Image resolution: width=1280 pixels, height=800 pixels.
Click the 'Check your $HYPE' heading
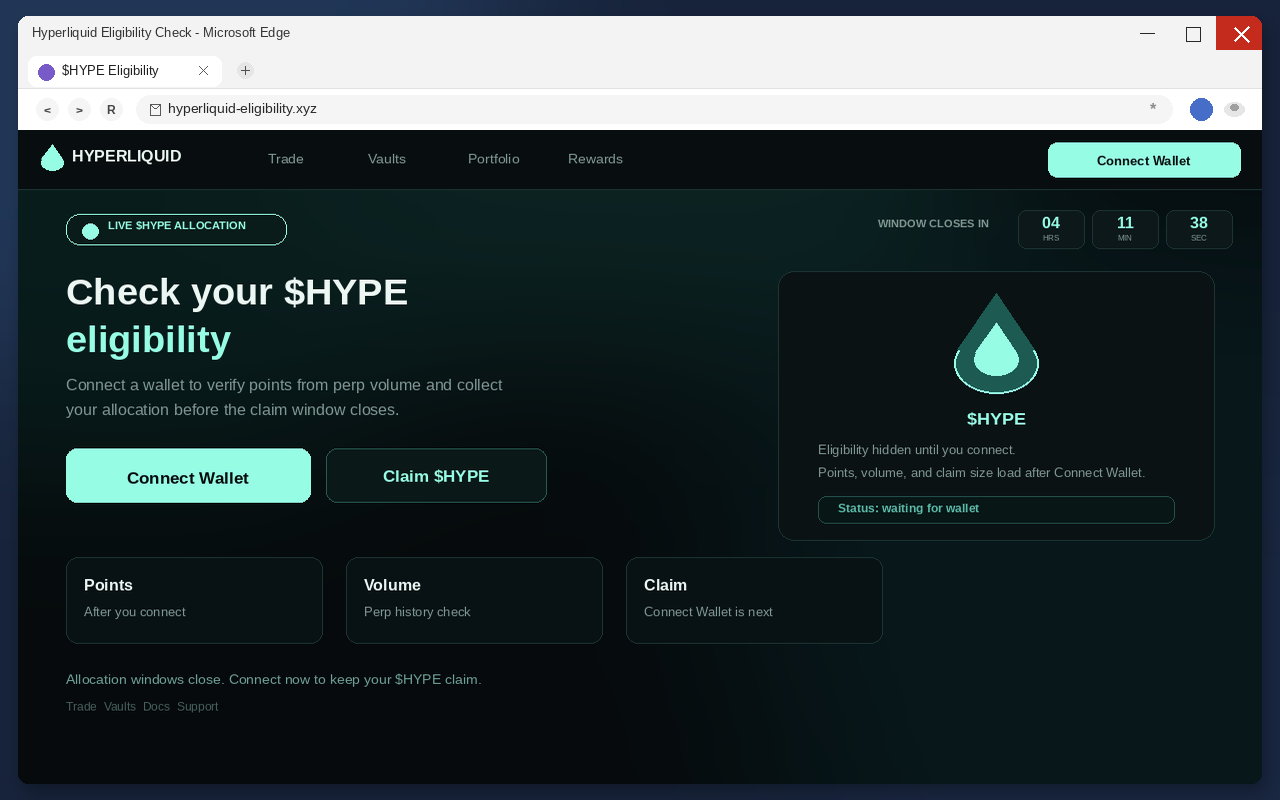[x=237, y=292]
